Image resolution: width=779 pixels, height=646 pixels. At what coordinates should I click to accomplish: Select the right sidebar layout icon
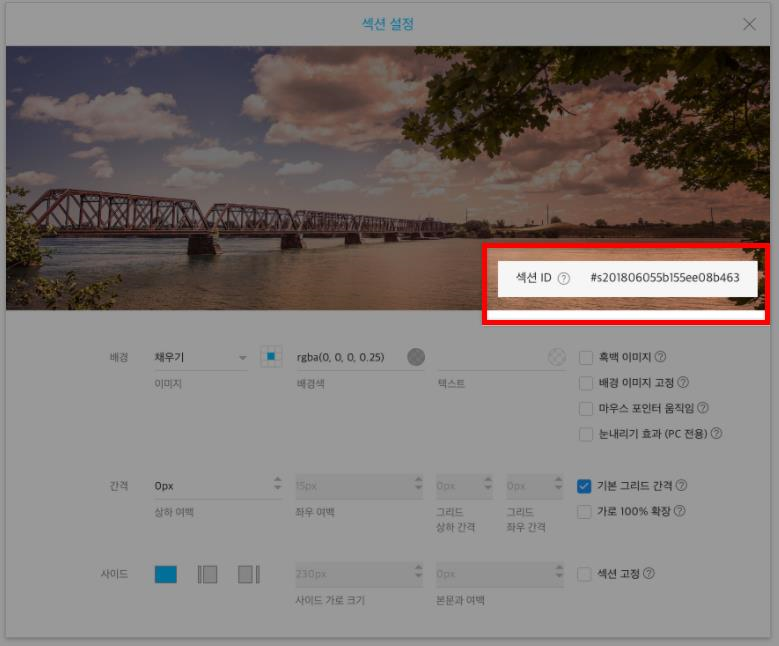point(249,574)
